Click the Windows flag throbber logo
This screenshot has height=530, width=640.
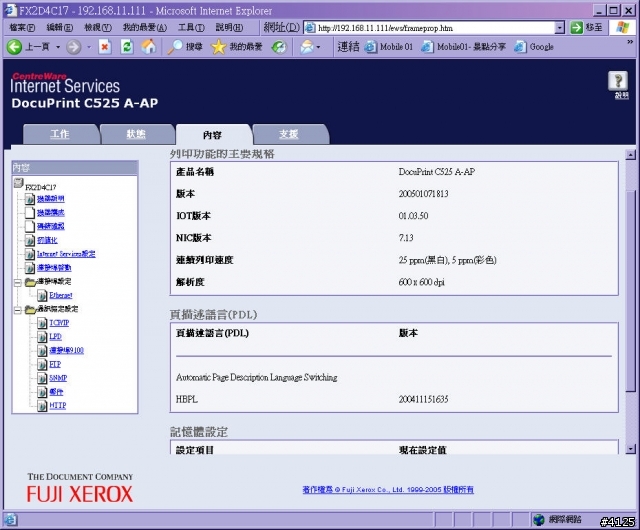pyautogui.click(x=622, y=28)
